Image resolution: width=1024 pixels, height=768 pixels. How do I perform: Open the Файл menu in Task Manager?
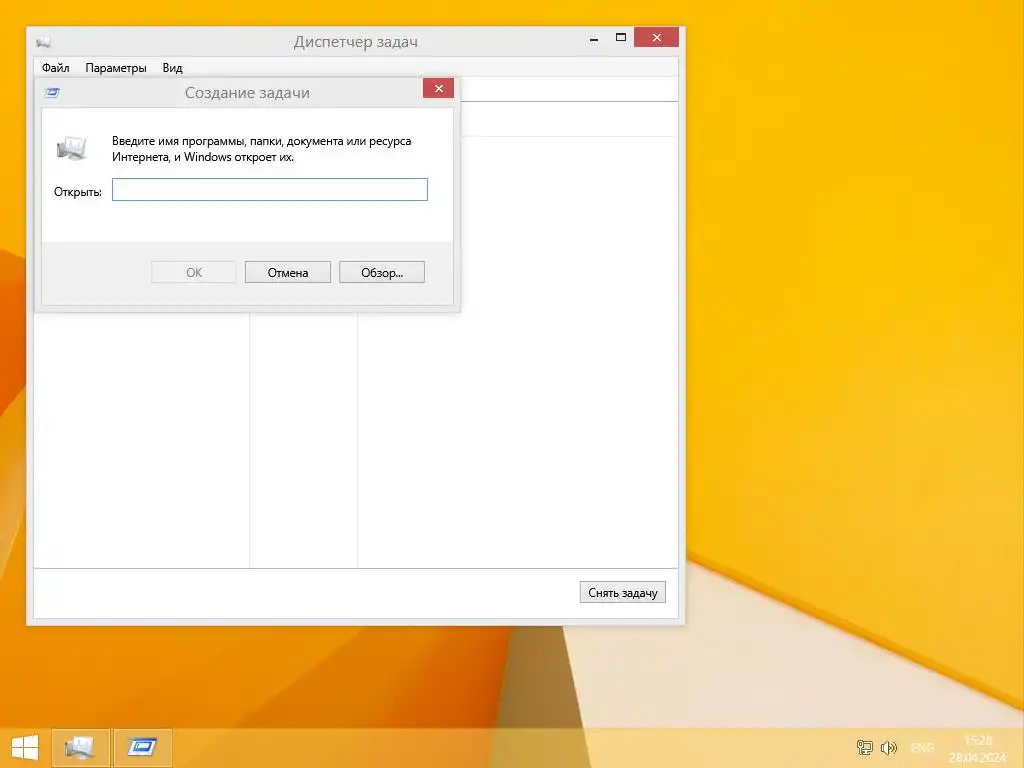point(56,68)
